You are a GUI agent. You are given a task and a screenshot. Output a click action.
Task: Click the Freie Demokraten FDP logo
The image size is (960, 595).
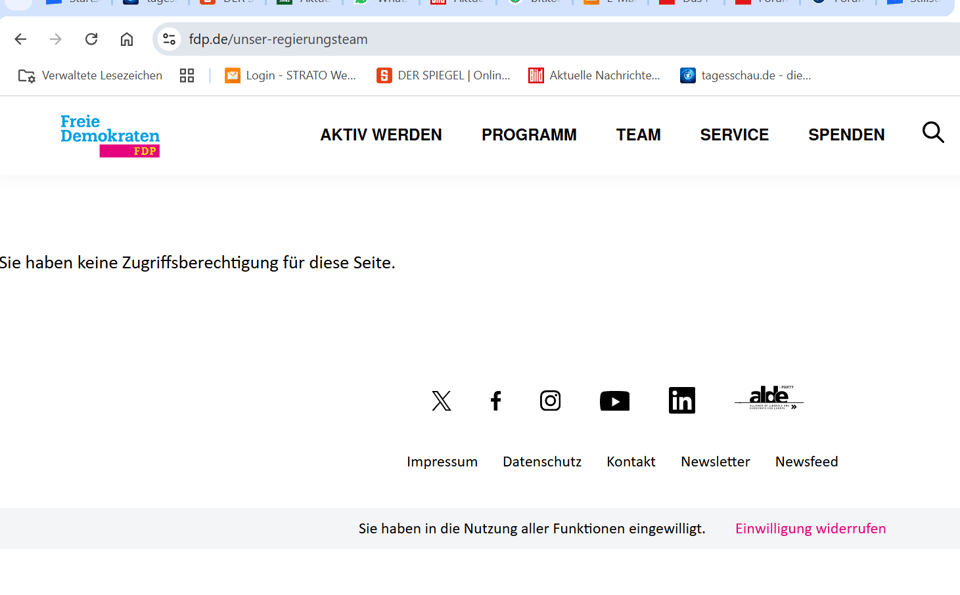pyautogui.click(x=110, y=135)
